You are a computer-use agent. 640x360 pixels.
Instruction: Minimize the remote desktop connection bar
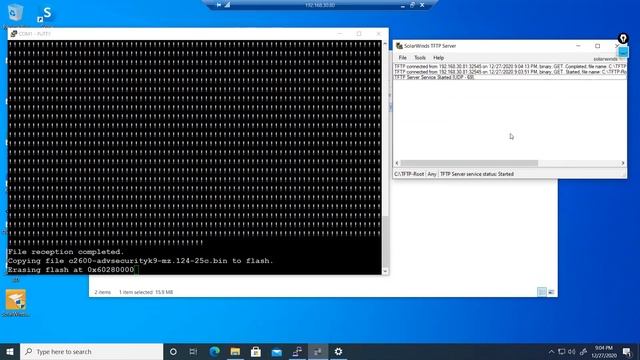pos(402,5)
